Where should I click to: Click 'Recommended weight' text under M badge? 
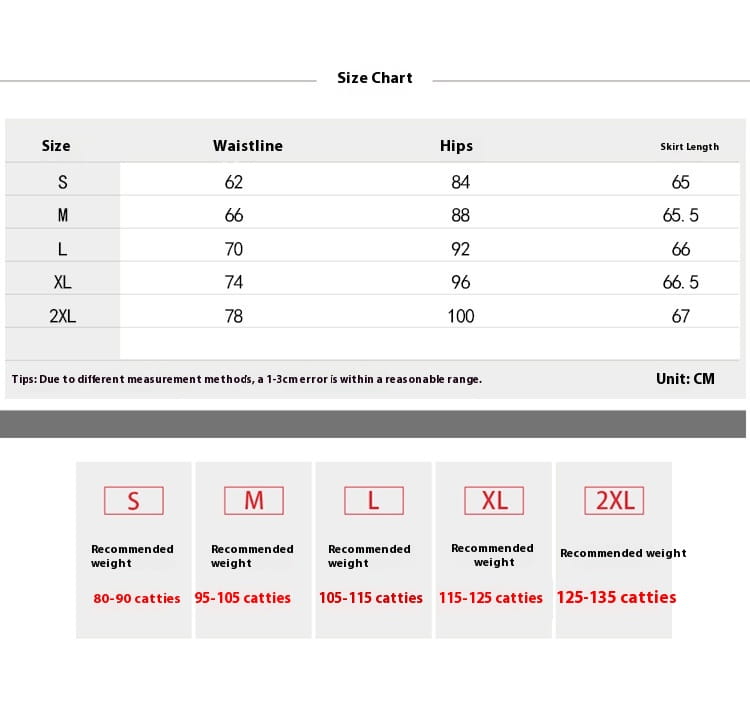pos(252,556)
